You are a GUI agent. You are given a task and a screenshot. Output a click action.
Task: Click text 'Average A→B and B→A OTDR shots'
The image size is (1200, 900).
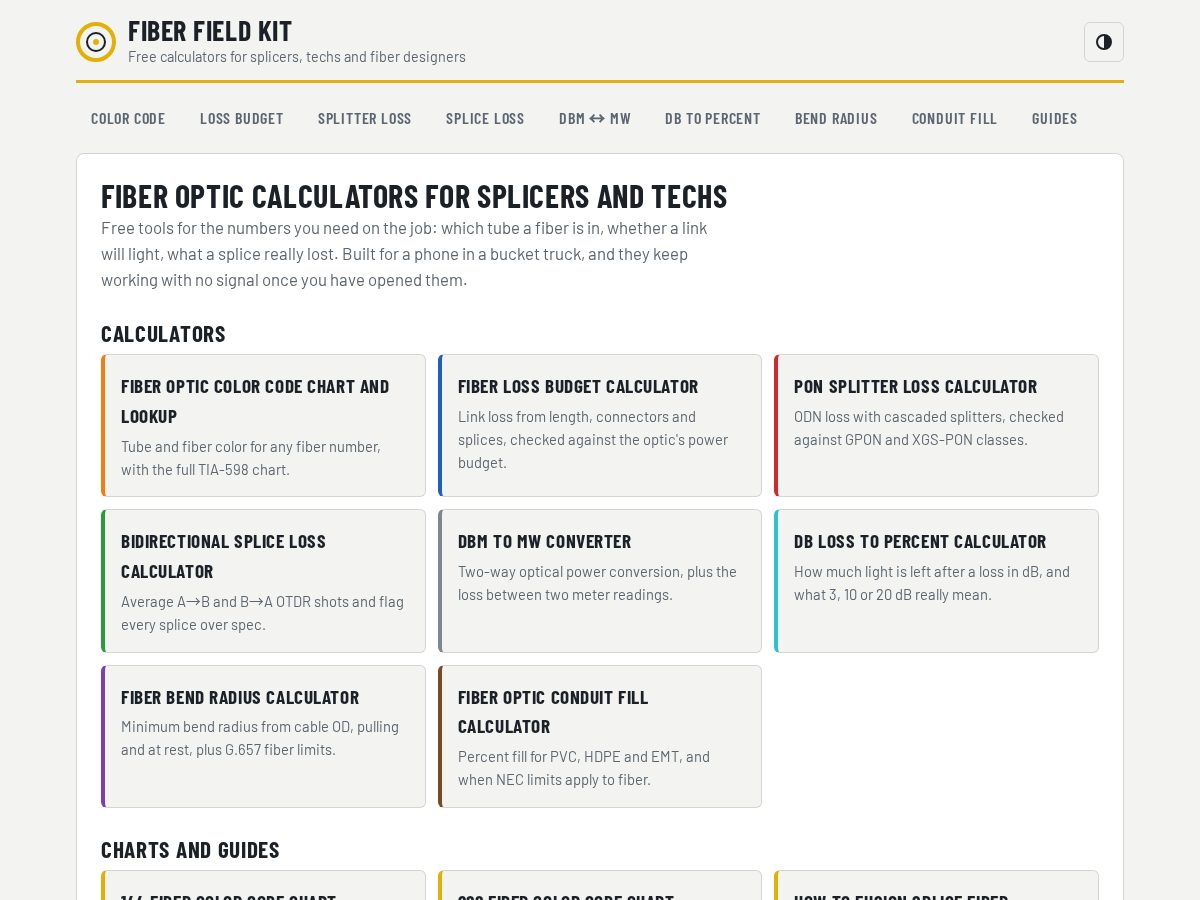(x=262, y=613)
